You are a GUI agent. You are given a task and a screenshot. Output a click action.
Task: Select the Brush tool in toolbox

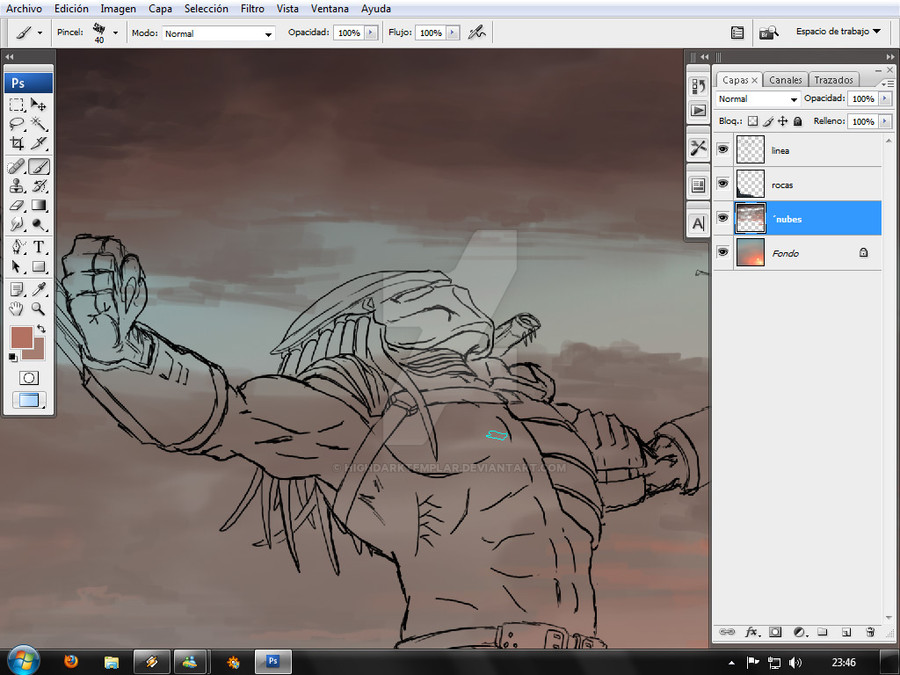click(38, 167)
